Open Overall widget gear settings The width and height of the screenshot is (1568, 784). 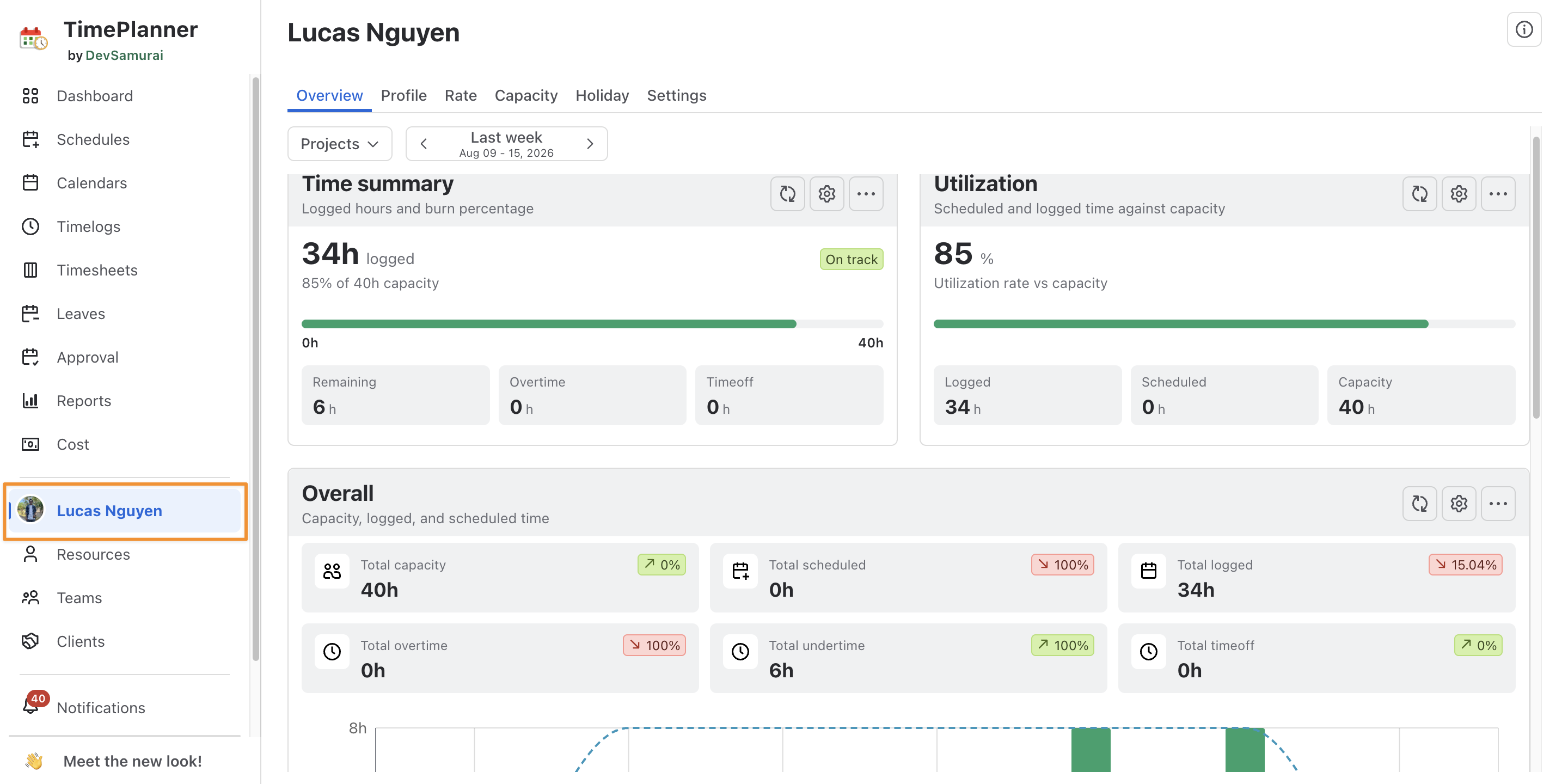point(1459,504)
